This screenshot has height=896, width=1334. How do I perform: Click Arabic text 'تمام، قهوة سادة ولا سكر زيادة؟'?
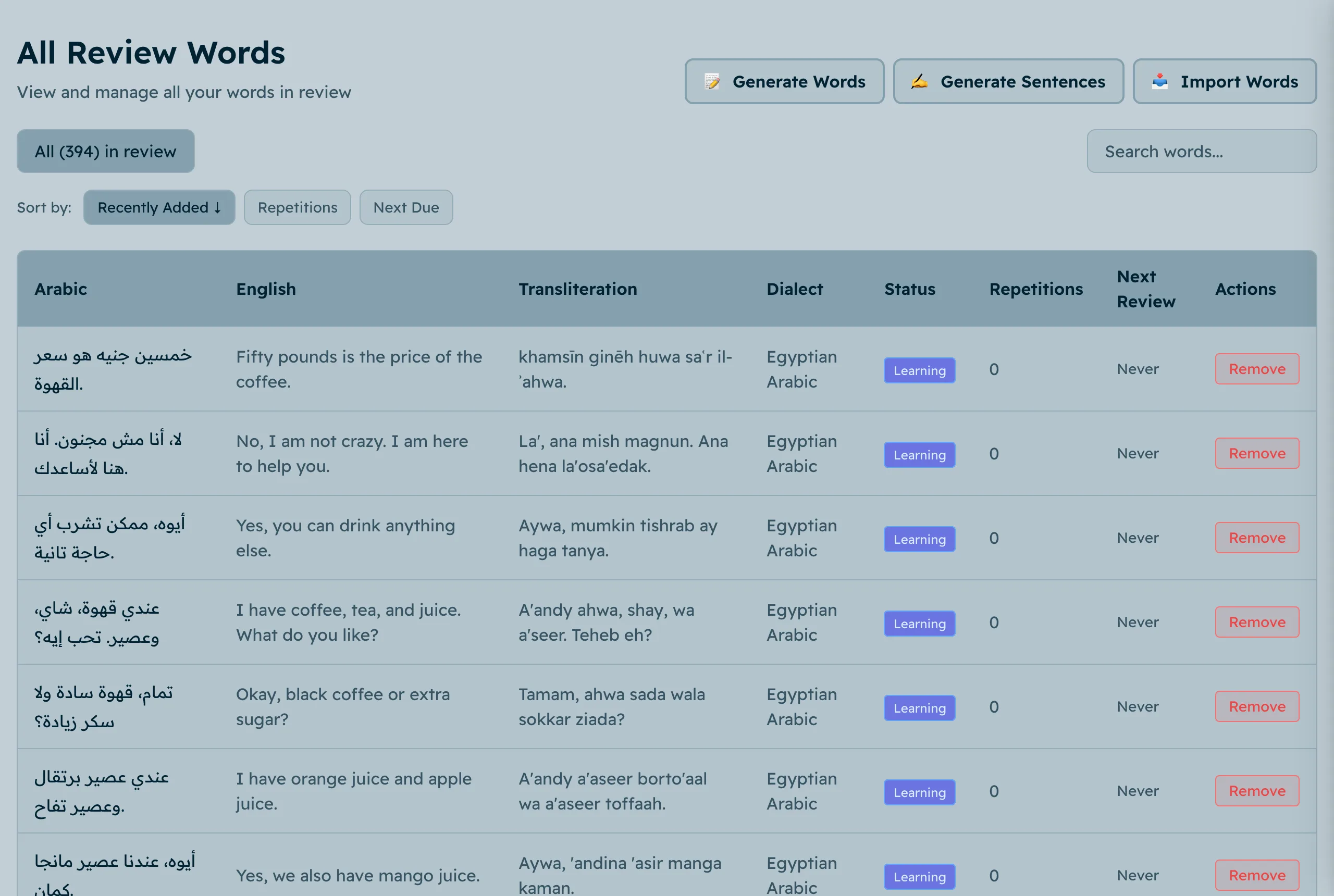click(x=104, y=707)
